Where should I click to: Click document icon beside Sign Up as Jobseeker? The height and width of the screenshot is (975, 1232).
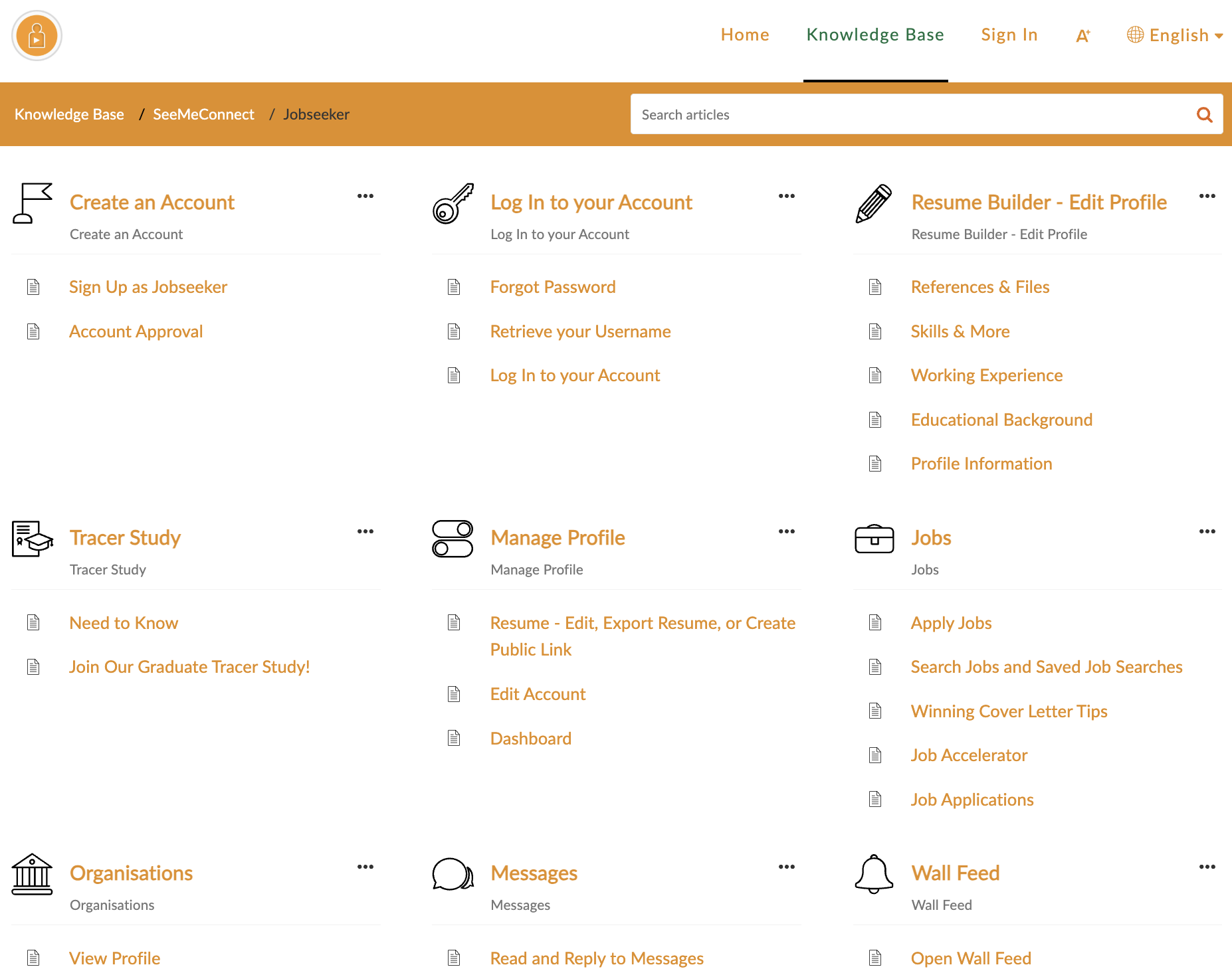click(33, 287)
